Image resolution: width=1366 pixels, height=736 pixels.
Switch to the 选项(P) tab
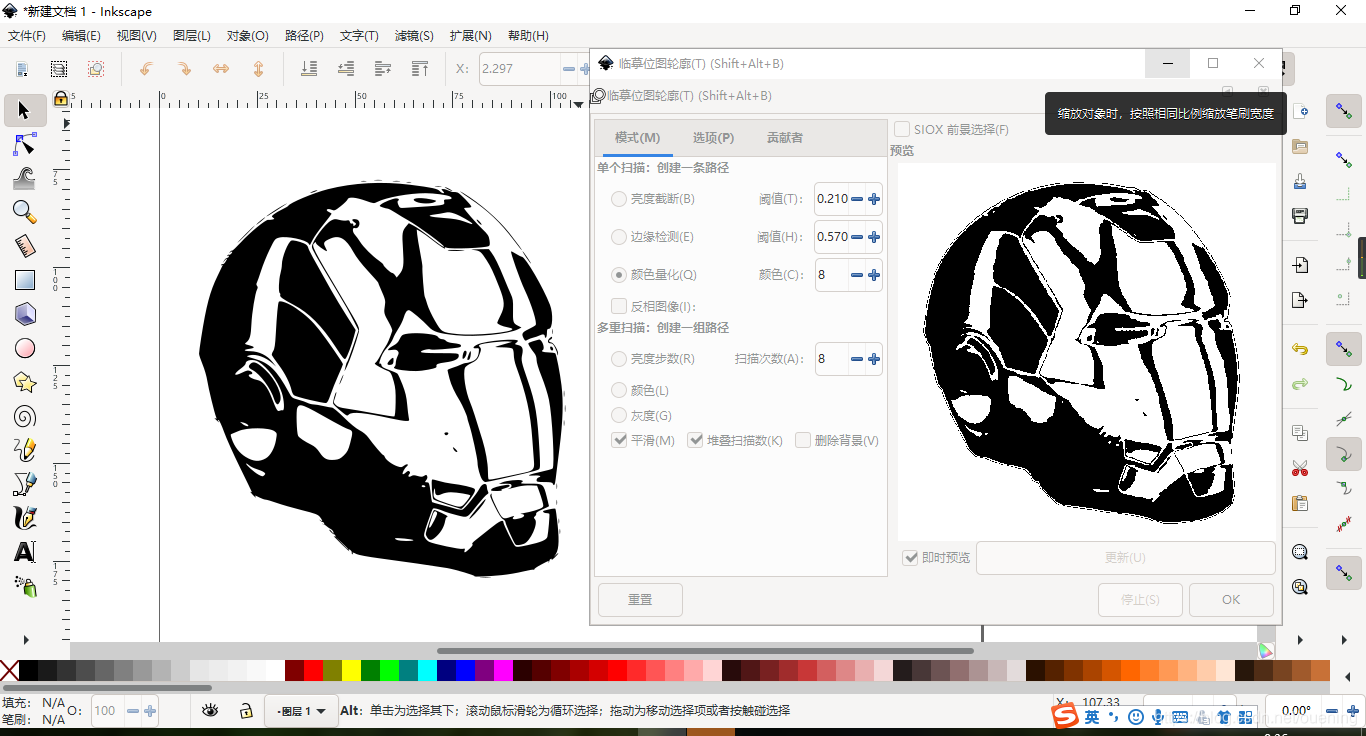713,138
